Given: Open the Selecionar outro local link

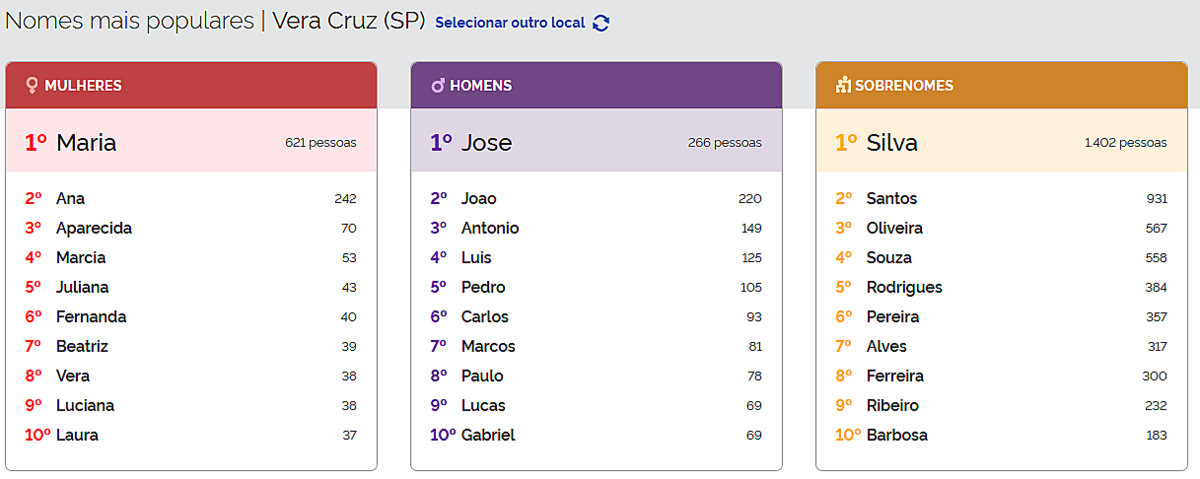Looking at the screenshot, I should pos(510,23).
